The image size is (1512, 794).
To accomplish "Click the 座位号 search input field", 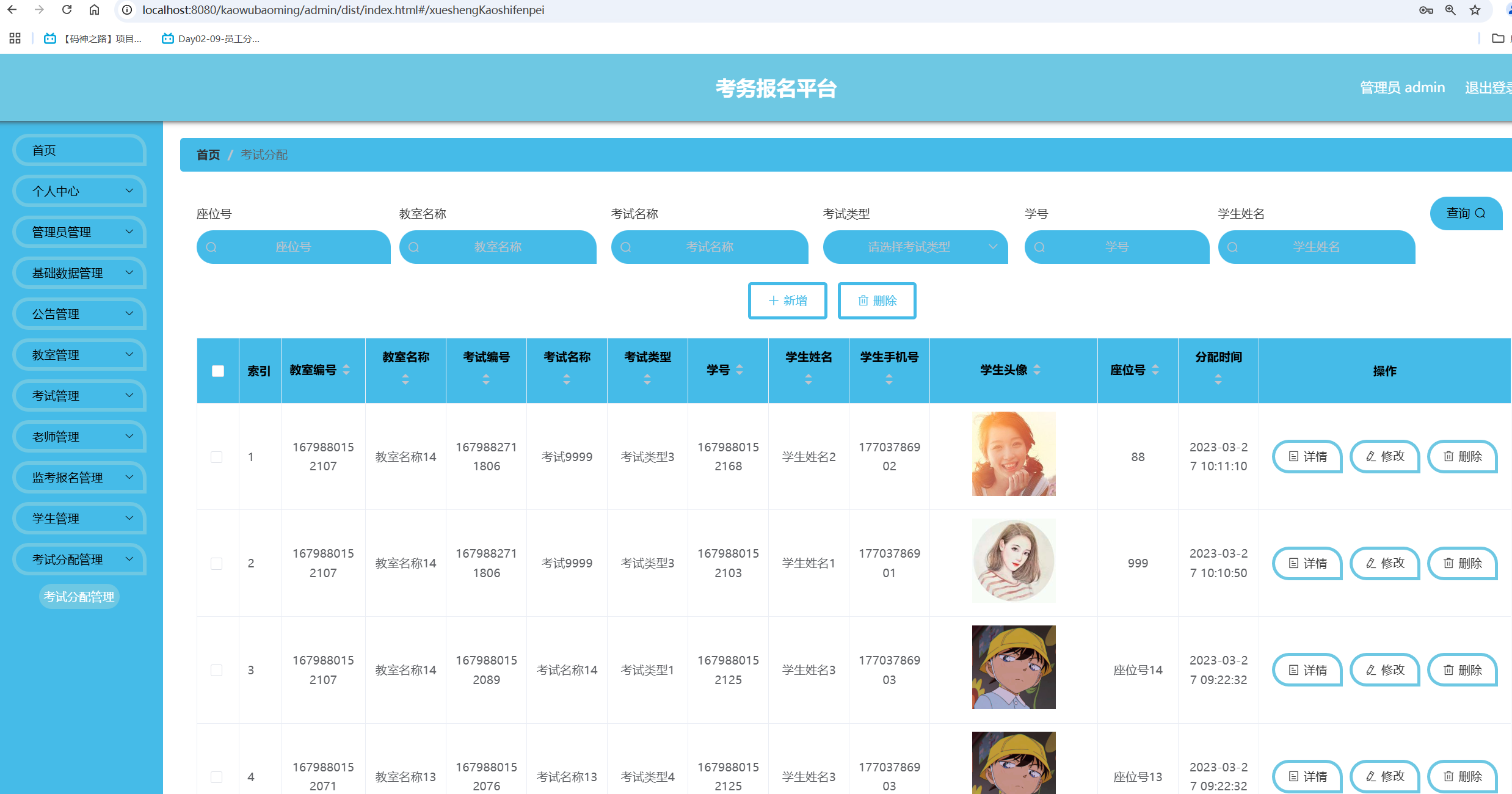I will point(293,247).
